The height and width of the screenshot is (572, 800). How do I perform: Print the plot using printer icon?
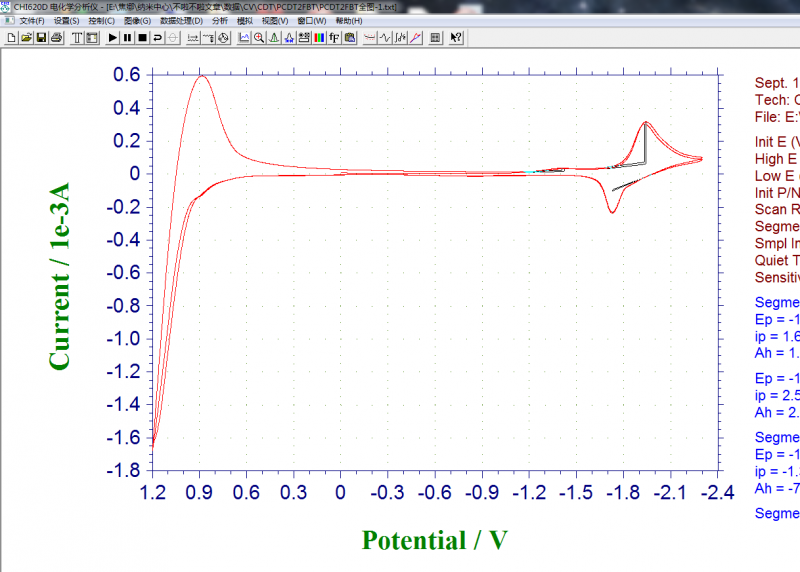coord(57,38)
